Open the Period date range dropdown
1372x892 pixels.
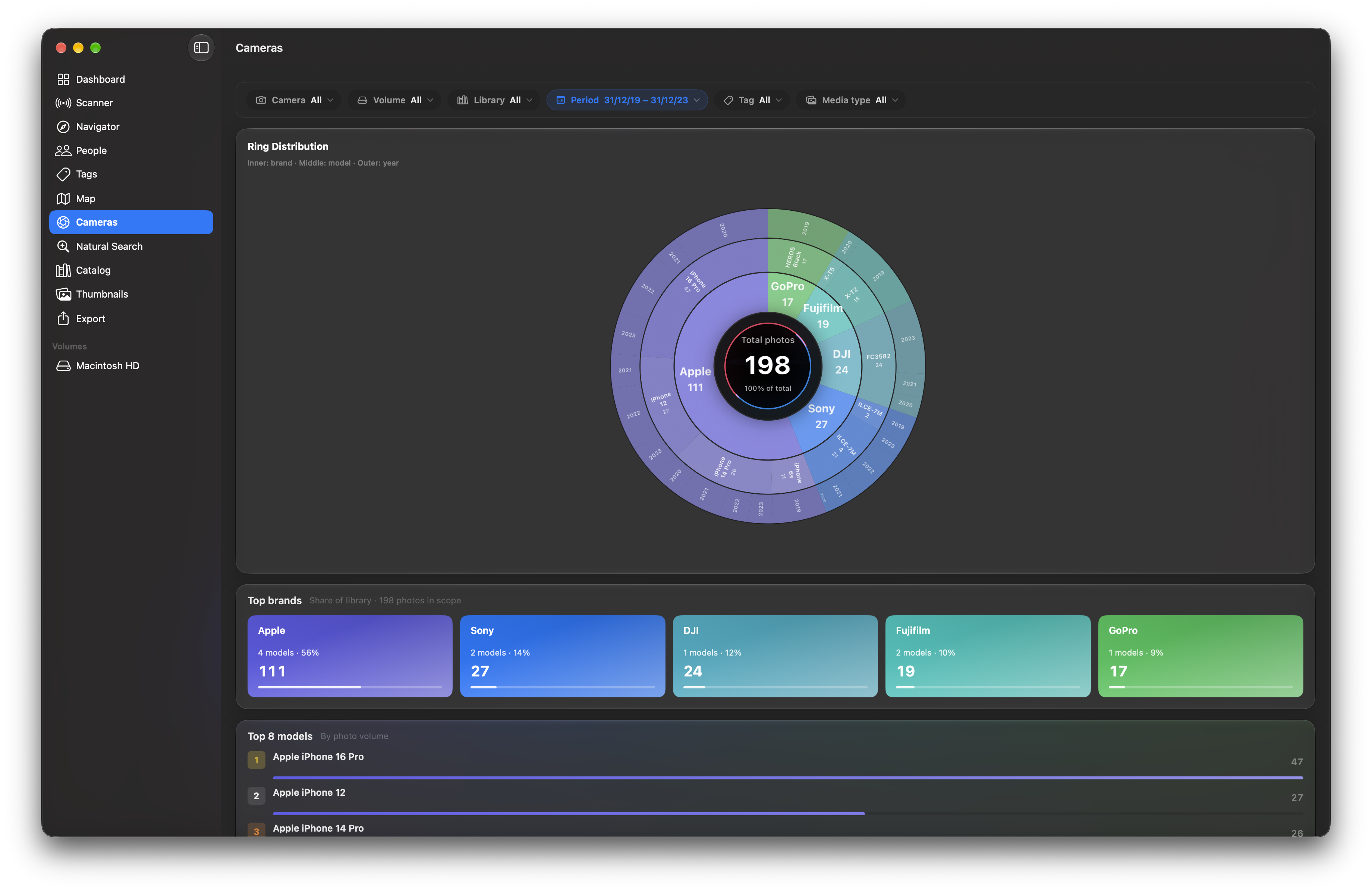tap(627, 100)
